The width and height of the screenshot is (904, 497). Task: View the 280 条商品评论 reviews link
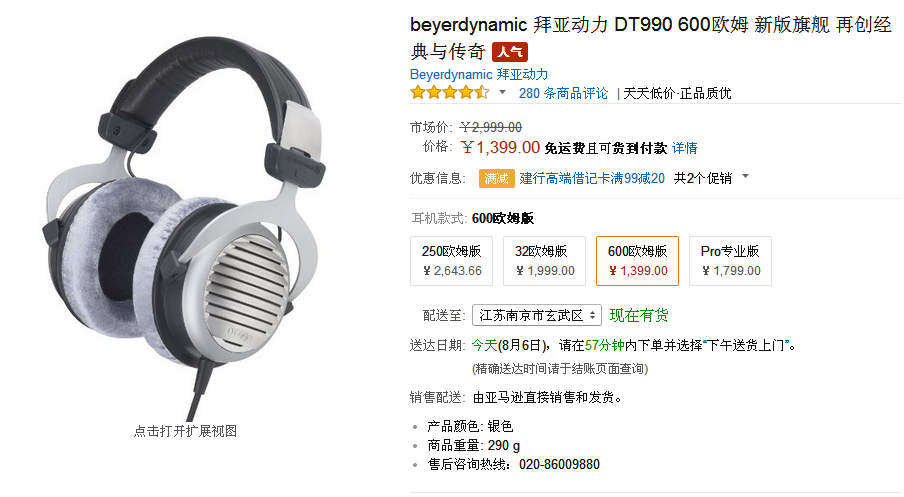[563, 93]
